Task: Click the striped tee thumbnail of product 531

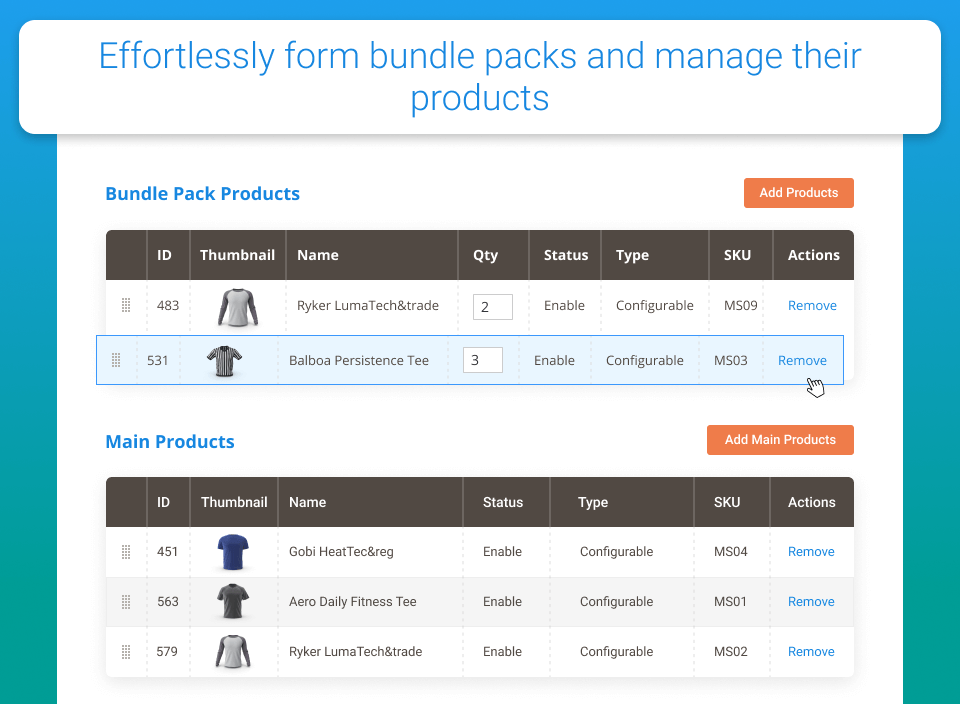Action: click(x=224, y=361)
